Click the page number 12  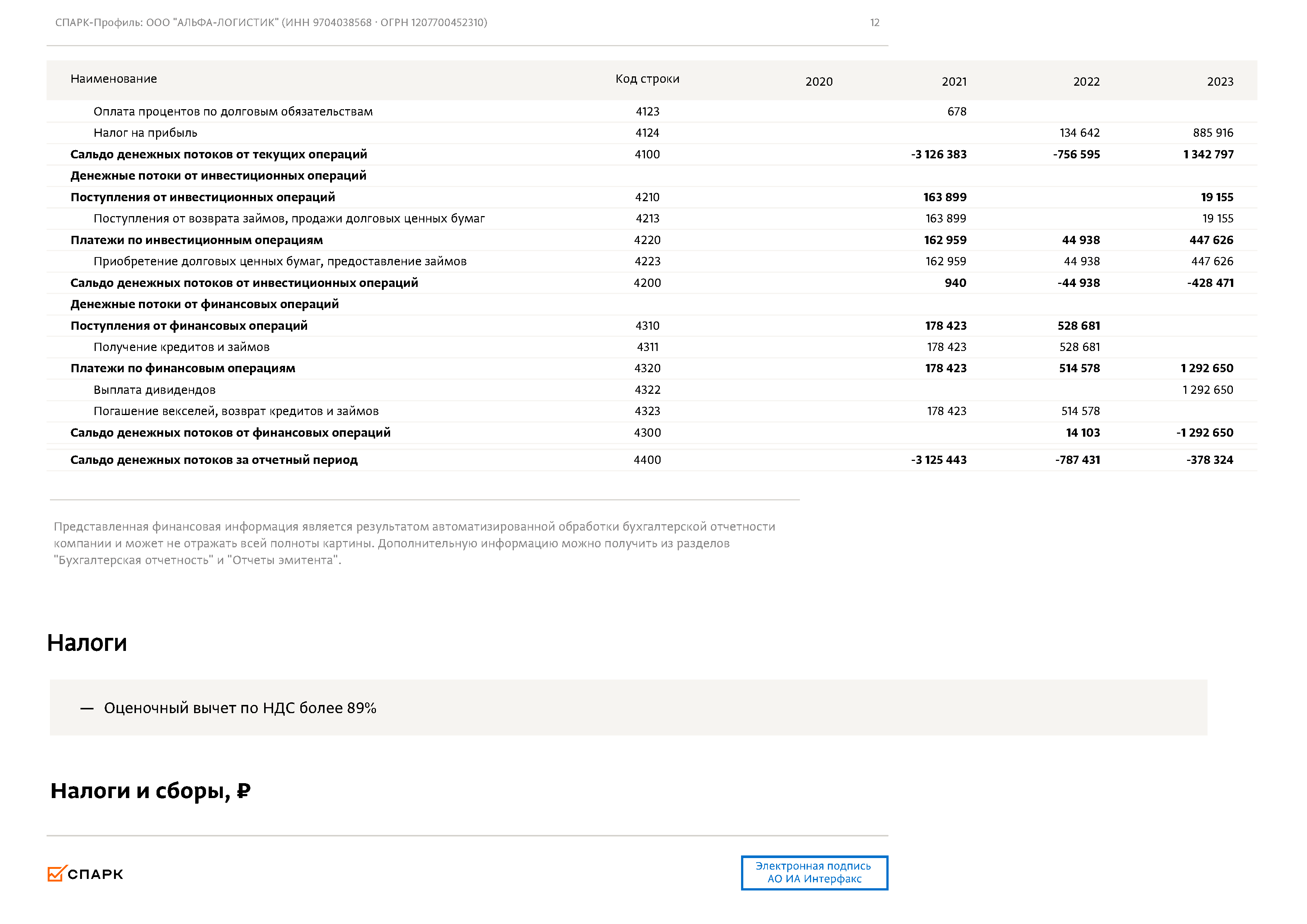pos(874,23)
